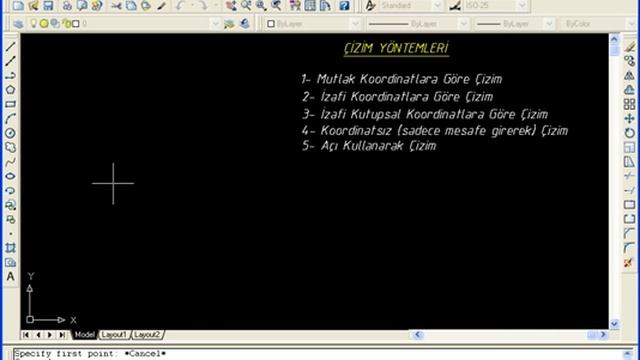This screenshot has width=640, height=360.
Task: Click horizontal scrollbar left arrow
Action: pyautogui.click(x=418, y=335)
